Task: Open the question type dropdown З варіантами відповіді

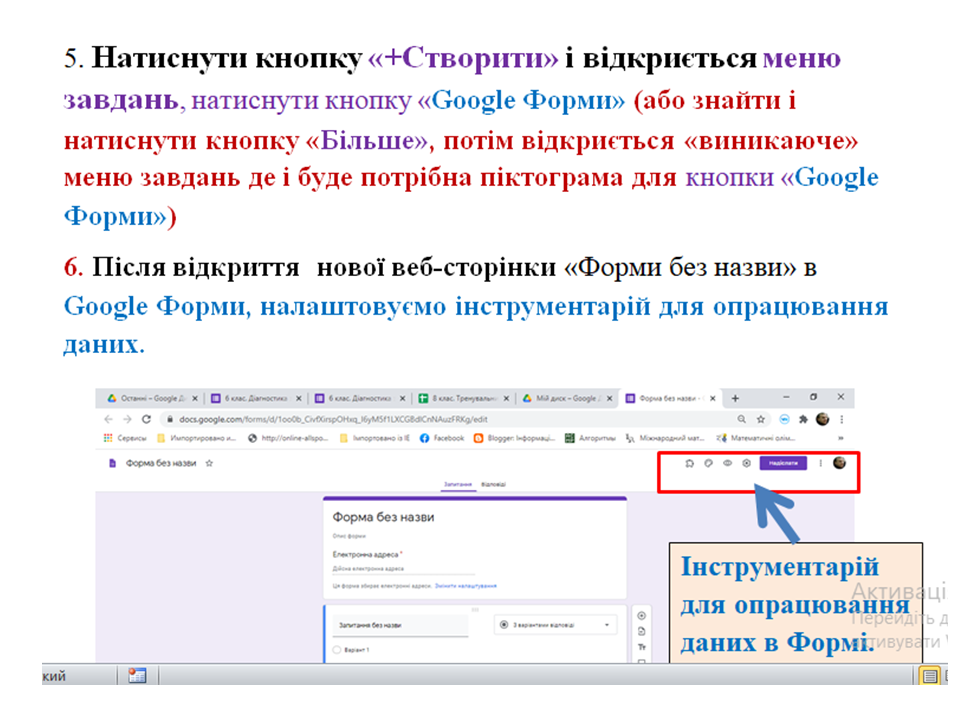Action: point(555,625)
